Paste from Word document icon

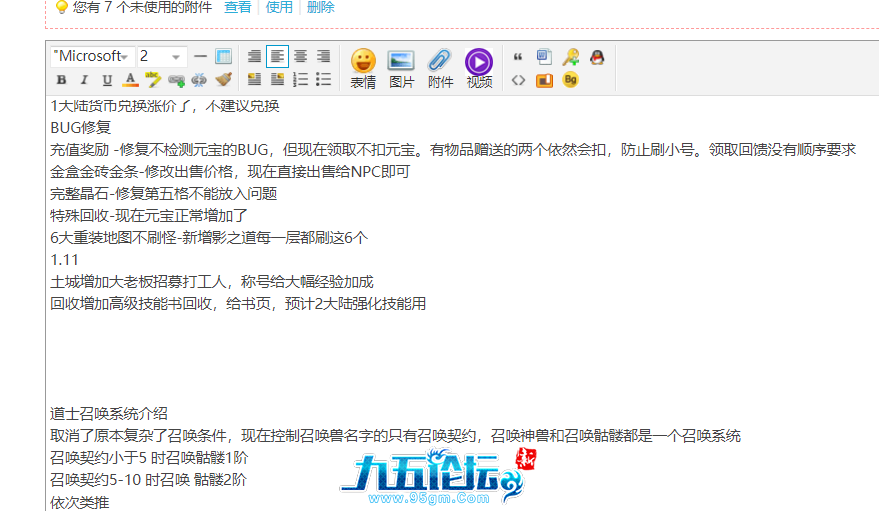(x=544, y=57)
